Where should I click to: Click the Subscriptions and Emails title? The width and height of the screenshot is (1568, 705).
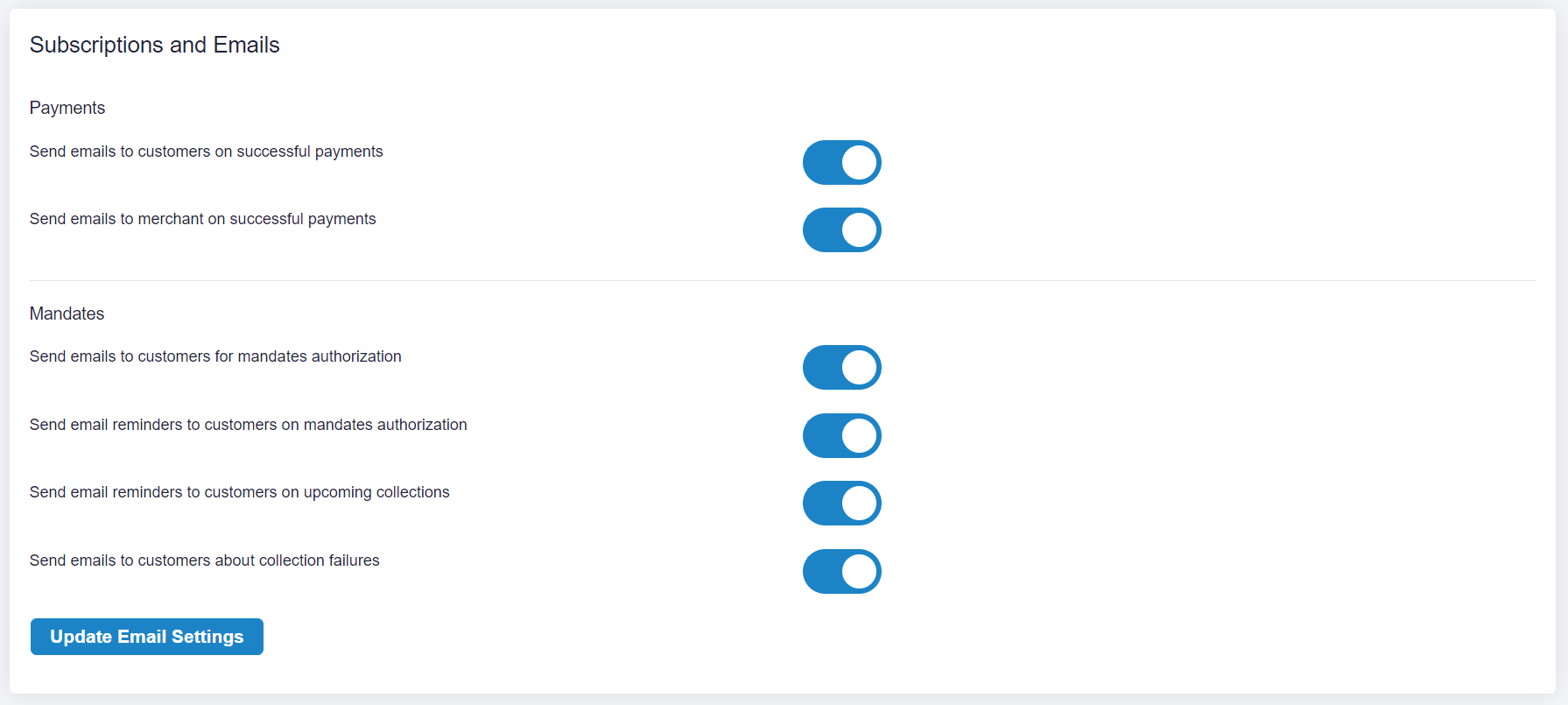pyautogui.click(x=154, y=45)
